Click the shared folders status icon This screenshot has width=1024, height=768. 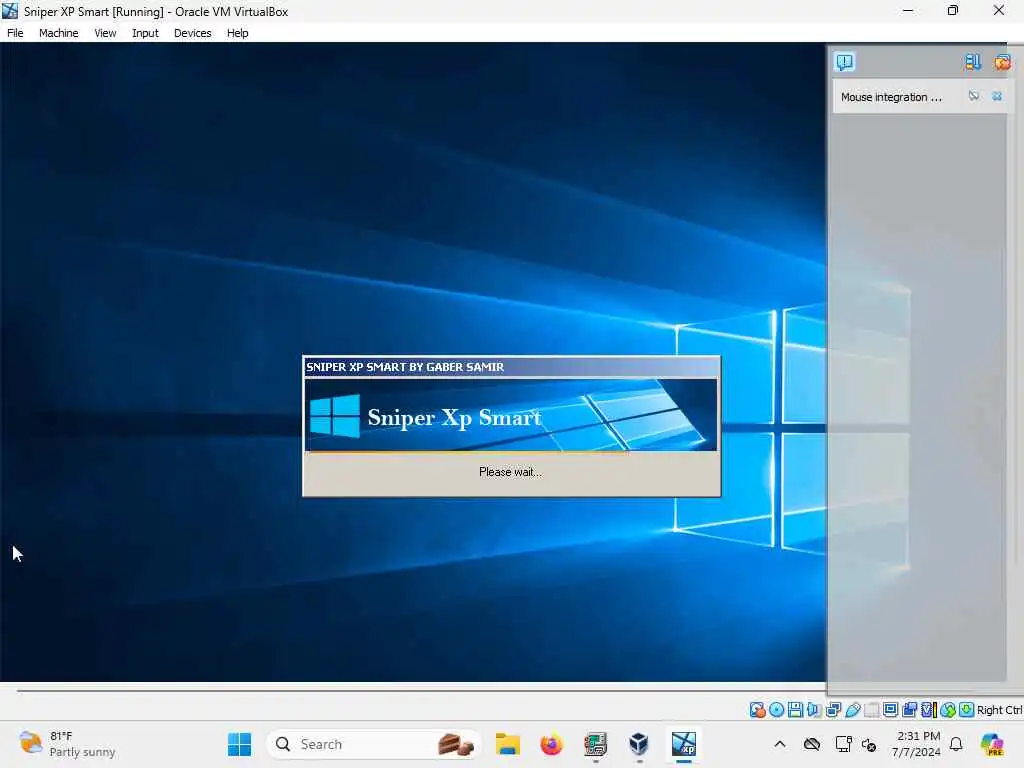(872, 710)
